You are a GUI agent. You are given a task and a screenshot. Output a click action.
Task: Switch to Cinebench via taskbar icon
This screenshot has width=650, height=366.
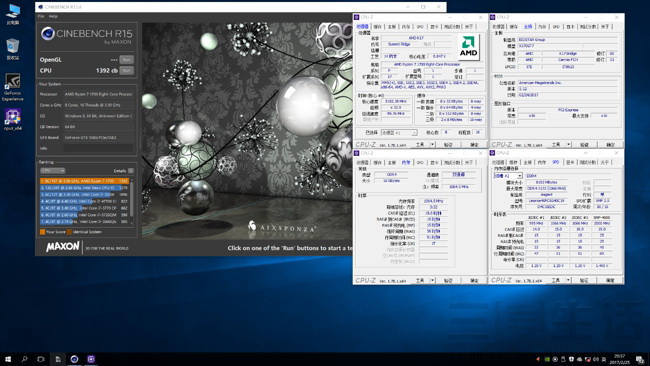(x=75, y=359)
